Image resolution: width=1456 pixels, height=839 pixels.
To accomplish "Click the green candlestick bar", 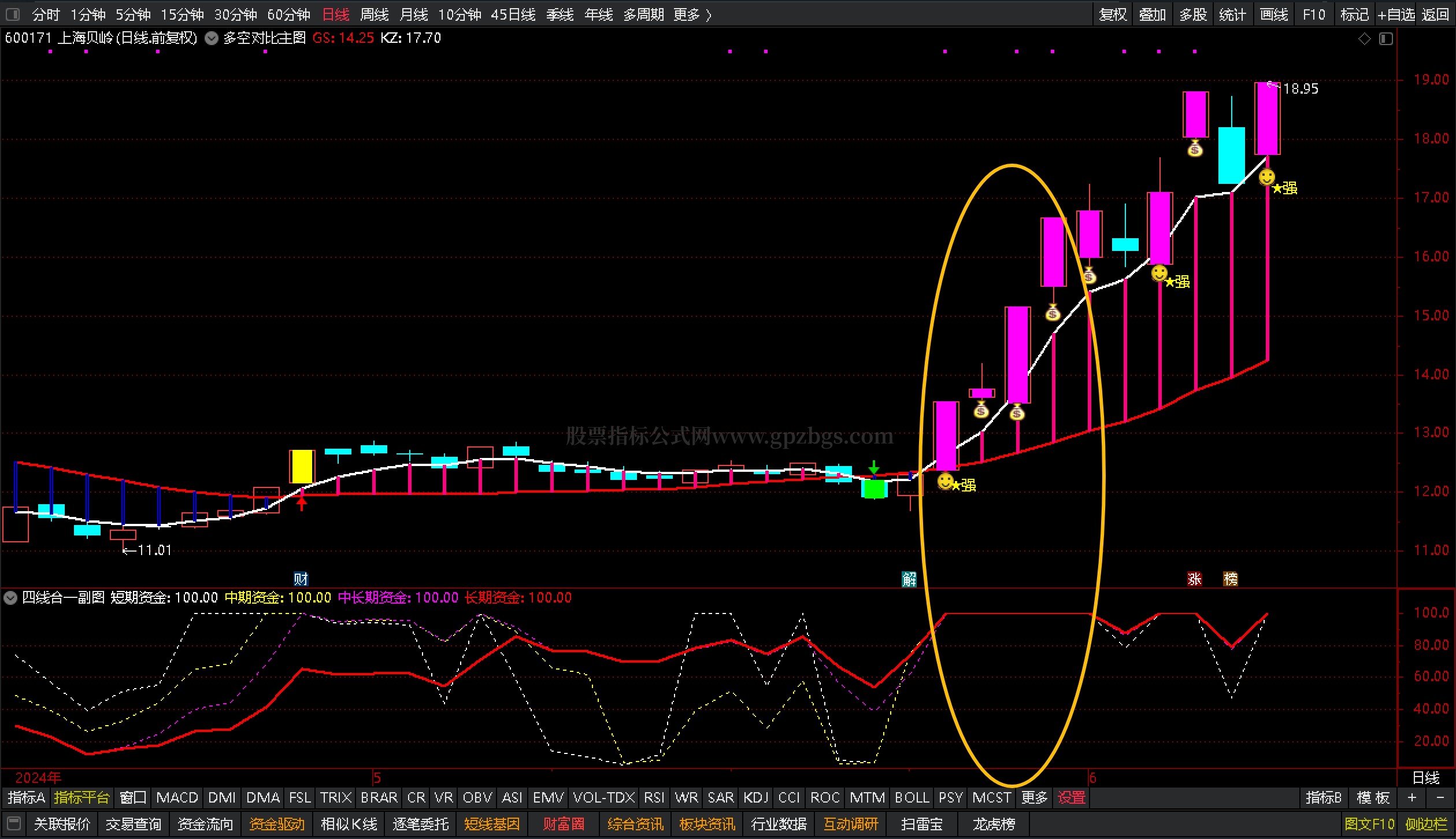I will (x=874, y=489).
